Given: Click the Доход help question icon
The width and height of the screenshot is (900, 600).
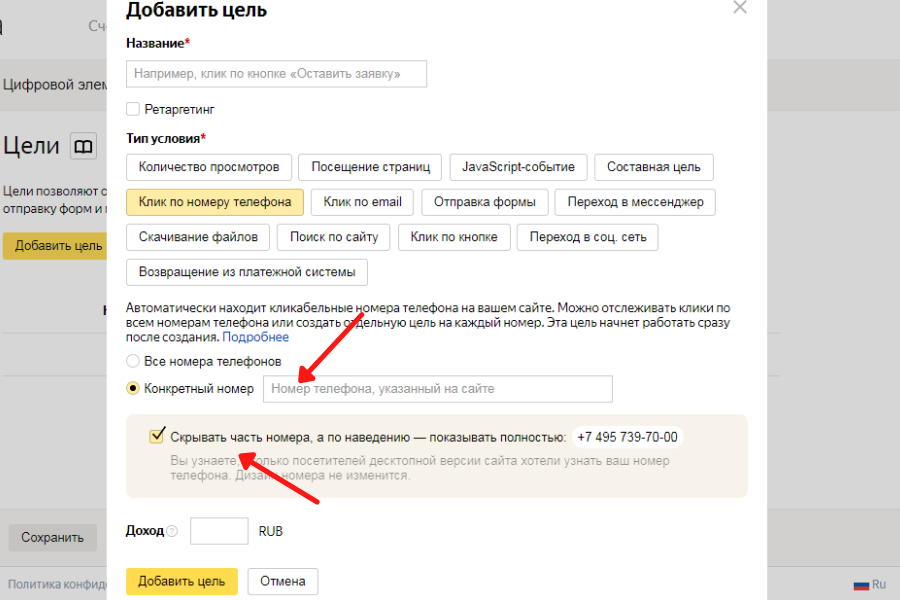Looking at the screenshot, I should coord(172,532).
